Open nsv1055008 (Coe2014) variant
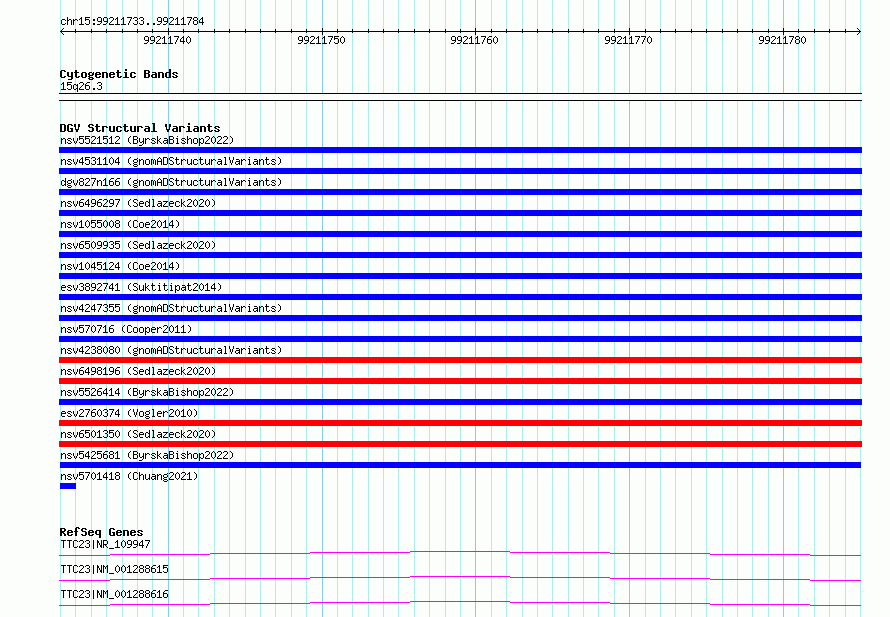This screenshot has height=617, width=890. click(120, 224)
